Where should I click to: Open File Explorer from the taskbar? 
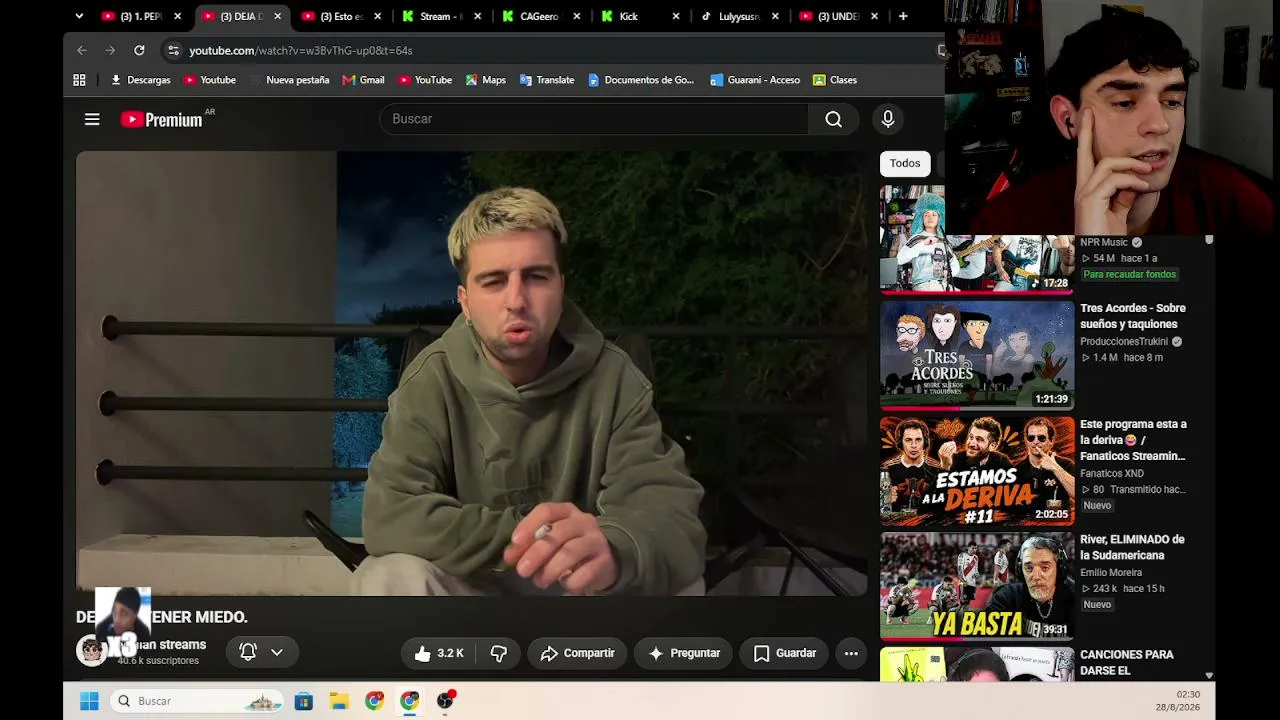click(339, 701)
